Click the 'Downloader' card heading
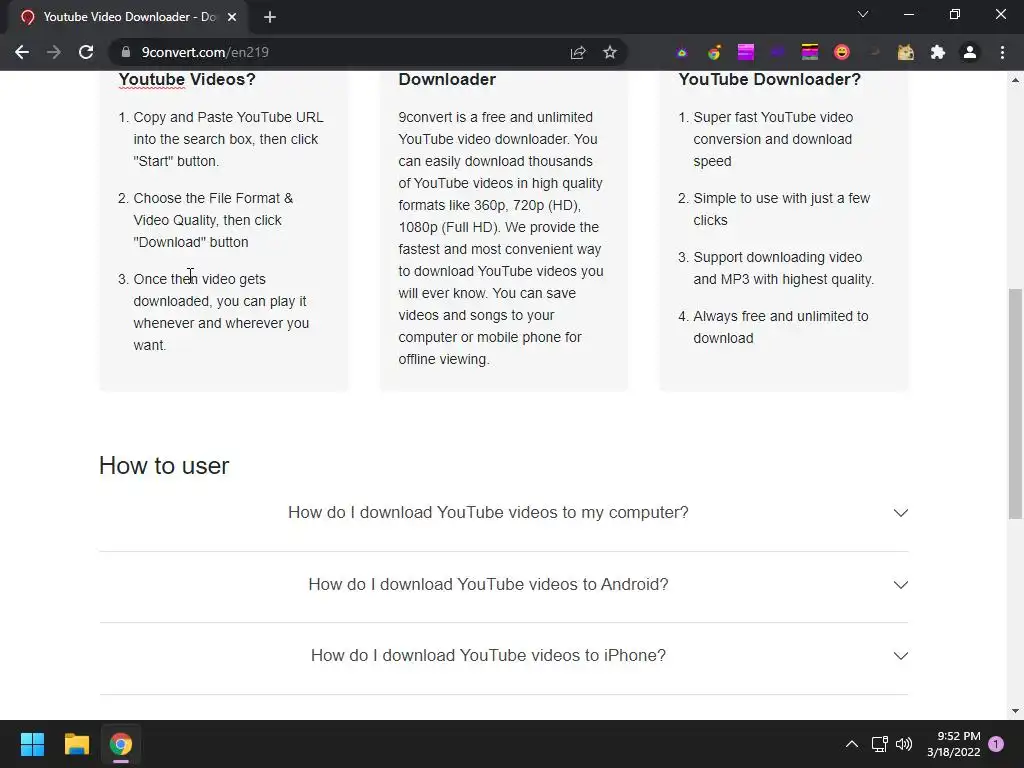This screenshot has width=1024, height=768. (447, 80)
